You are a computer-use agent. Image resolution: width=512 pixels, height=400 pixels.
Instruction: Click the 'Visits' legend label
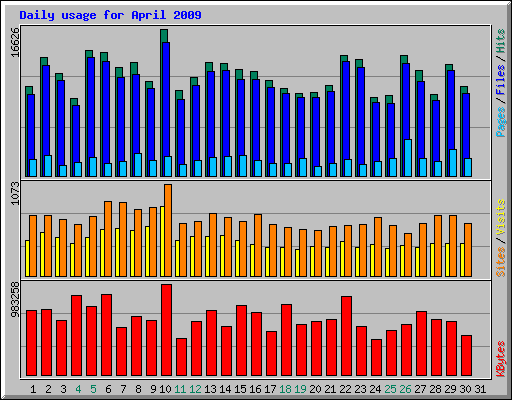pyautogui.click(x=501, y=217)
